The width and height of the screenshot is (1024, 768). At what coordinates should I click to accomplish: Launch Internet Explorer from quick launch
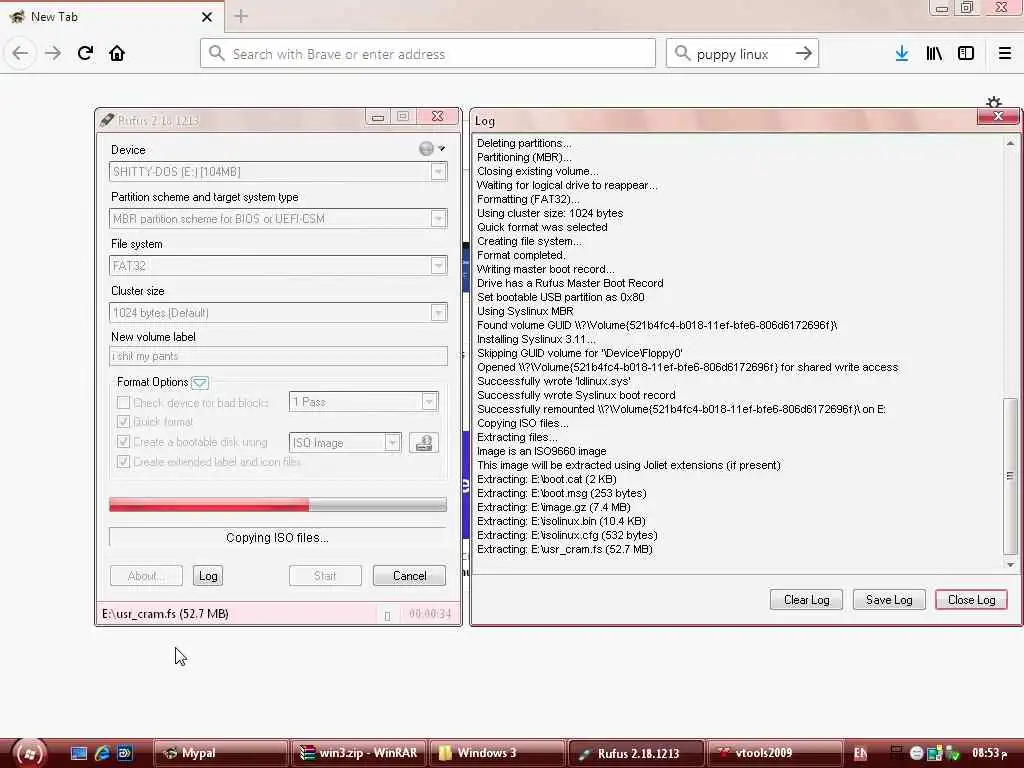[x=102, y=753]
